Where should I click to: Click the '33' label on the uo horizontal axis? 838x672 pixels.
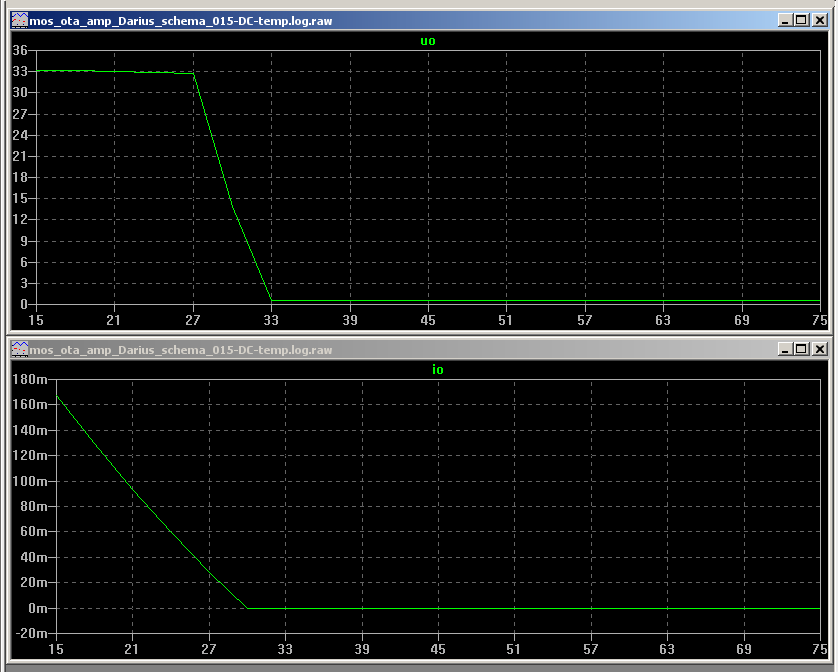tap(271, 320)
